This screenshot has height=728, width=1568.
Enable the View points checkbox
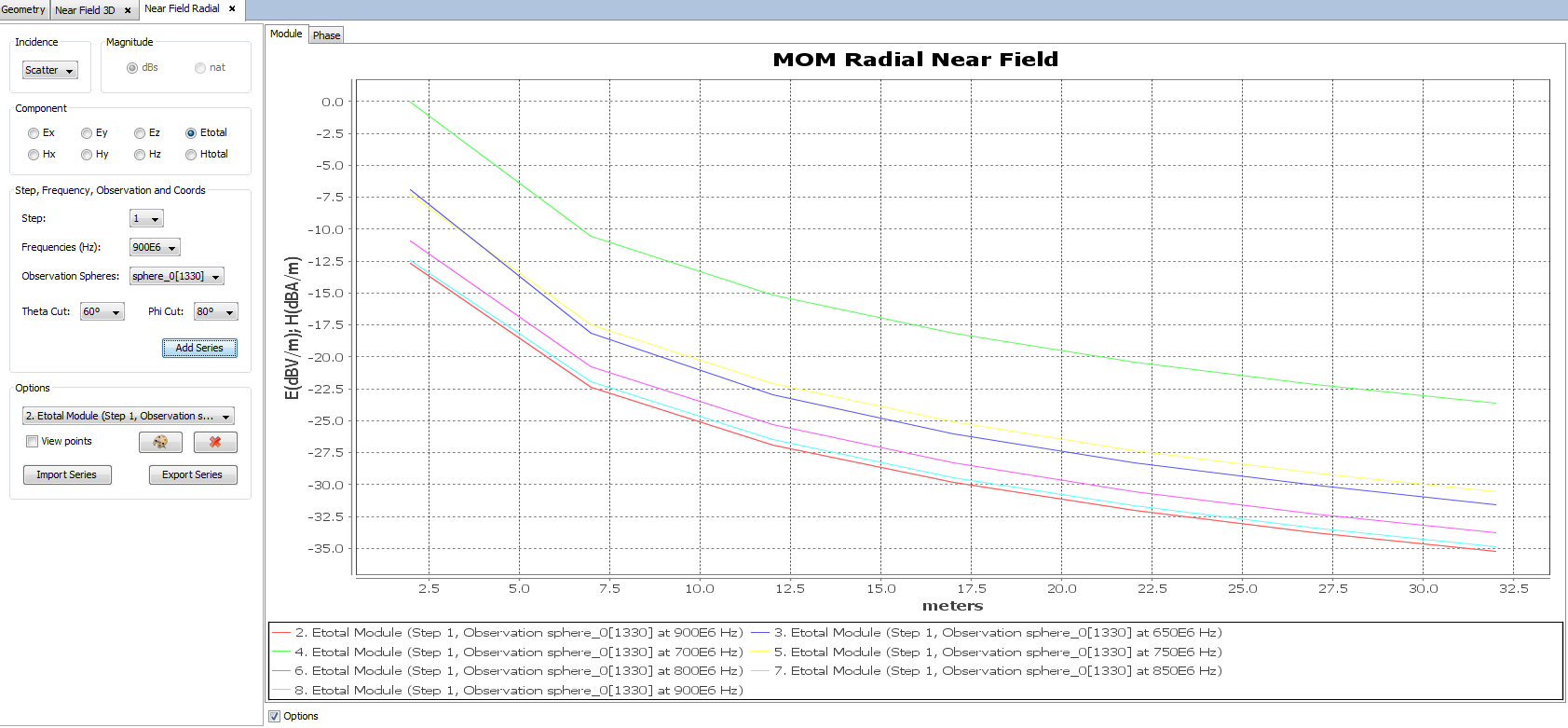point(33,442)
